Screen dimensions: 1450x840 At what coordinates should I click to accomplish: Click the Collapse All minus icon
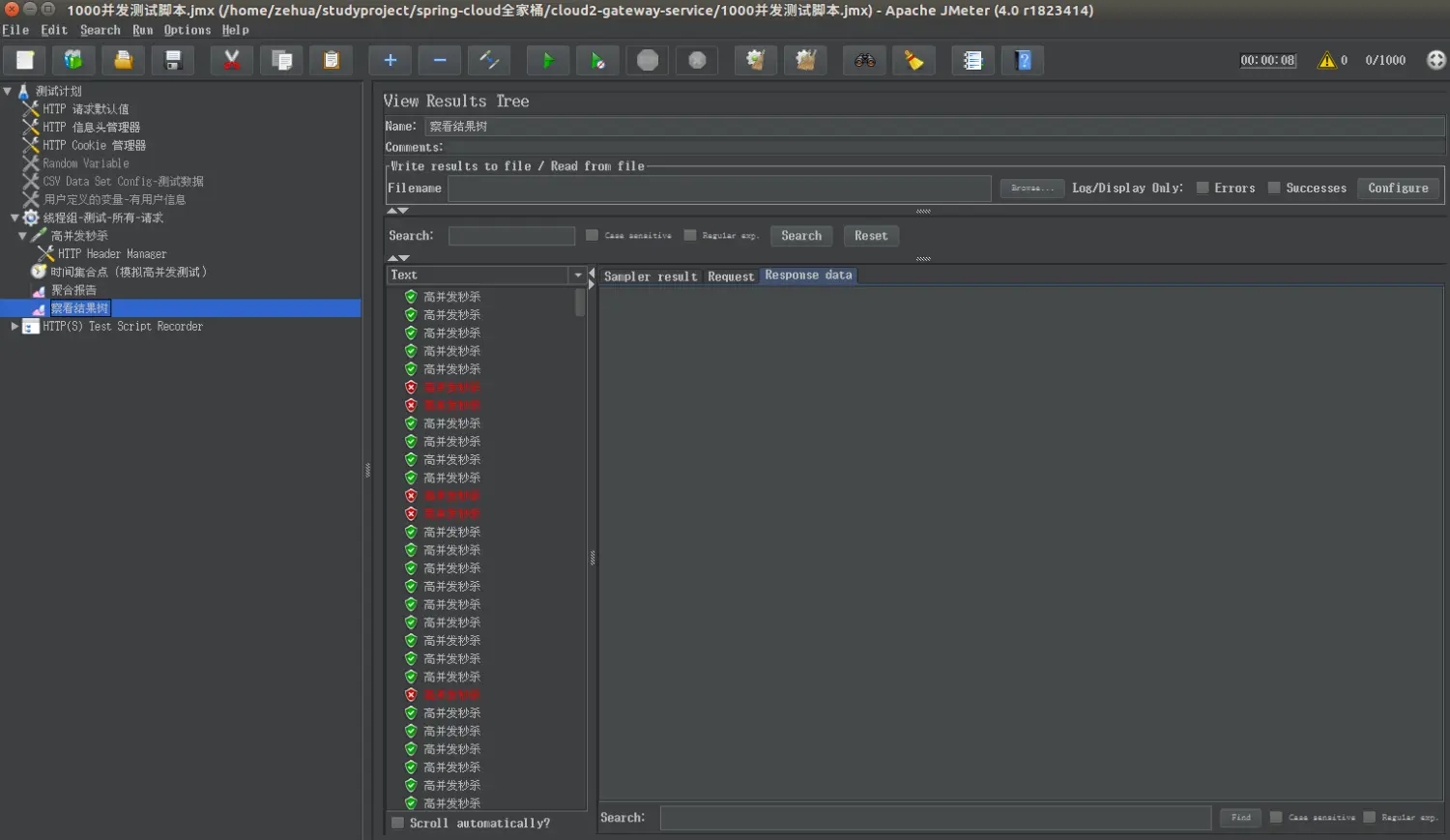coord(440,60)
